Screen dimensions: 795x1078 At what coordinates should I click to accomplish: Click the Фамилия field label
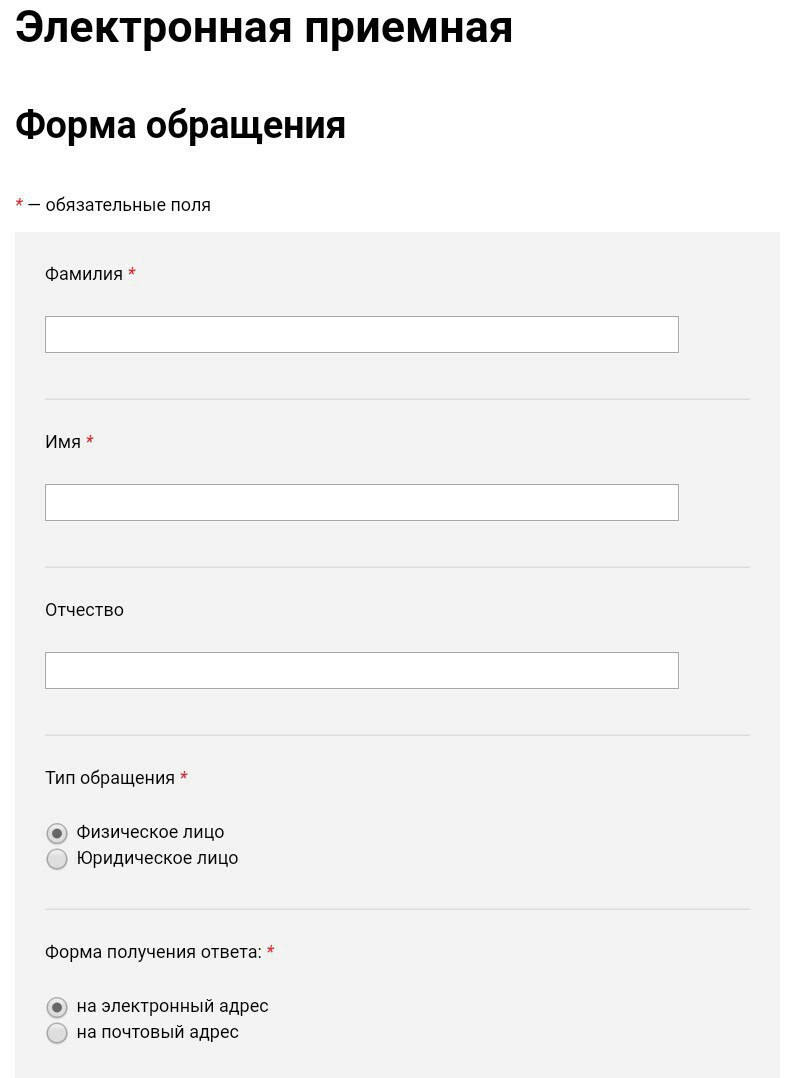click(84, 274)
